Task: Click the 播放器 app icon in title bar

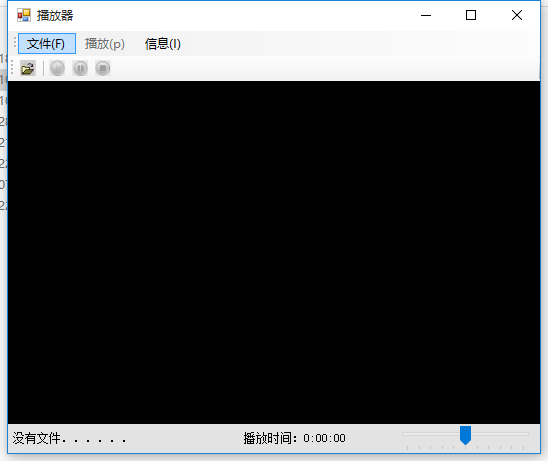Action: click(24, 15)
